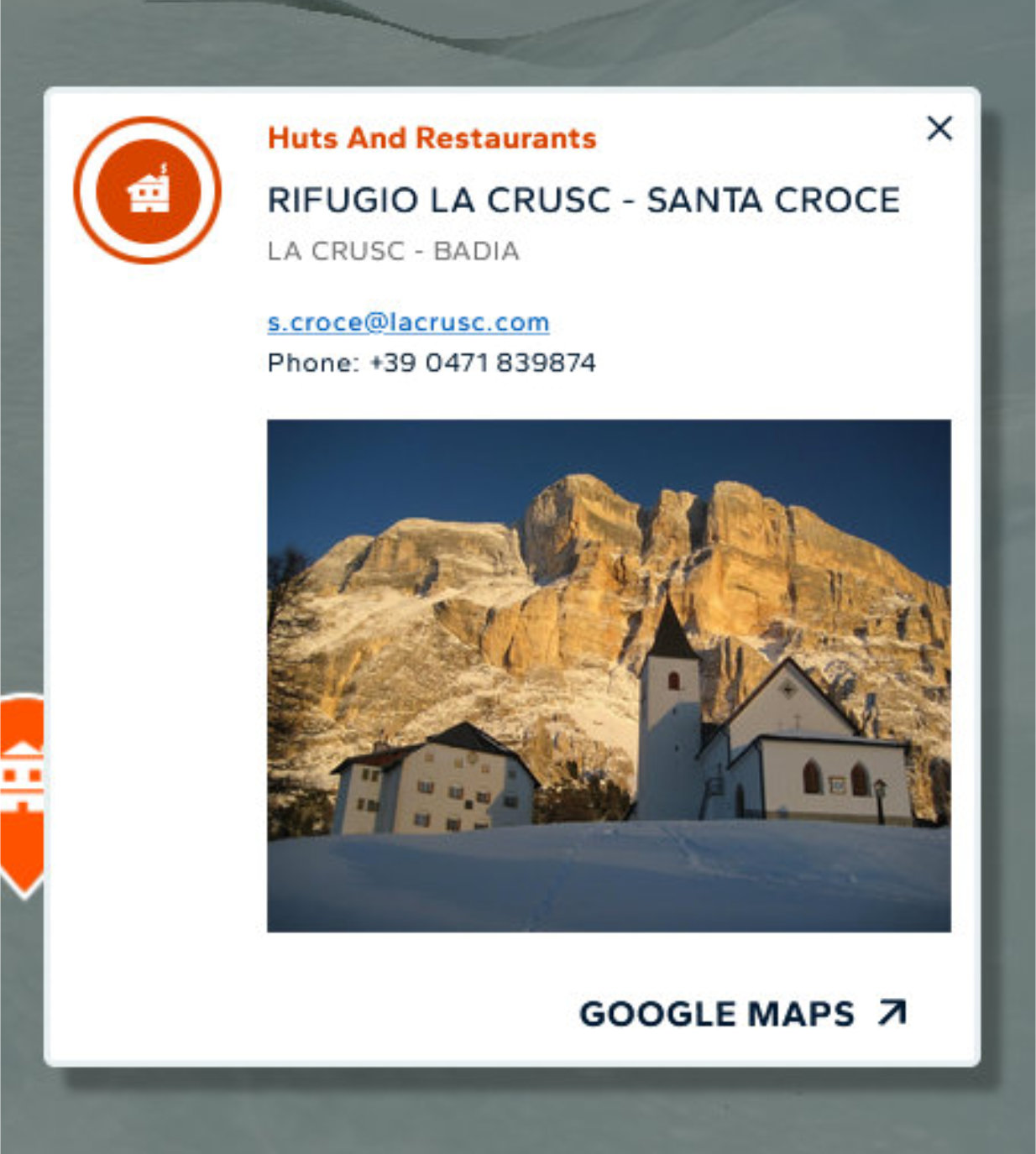The width and height of the screenshot is (1036, 1154).
Task: Email s.croce@lacrusc.com
Action: [408, 322]
